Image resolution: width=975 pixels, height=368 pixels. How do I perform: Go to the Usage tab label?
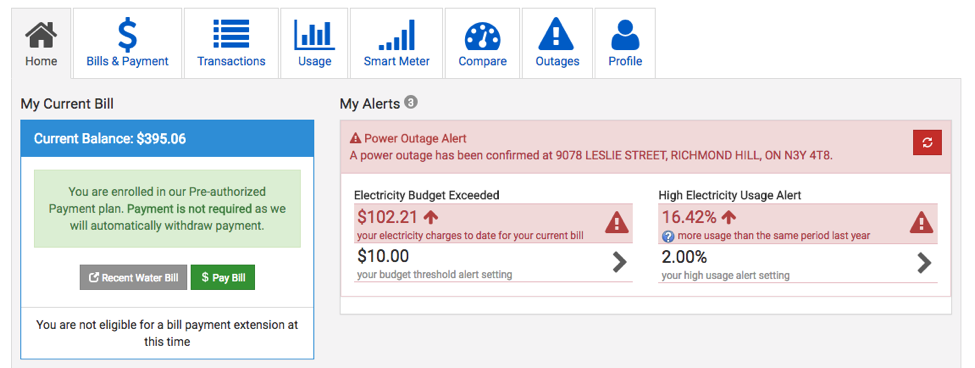315,62
